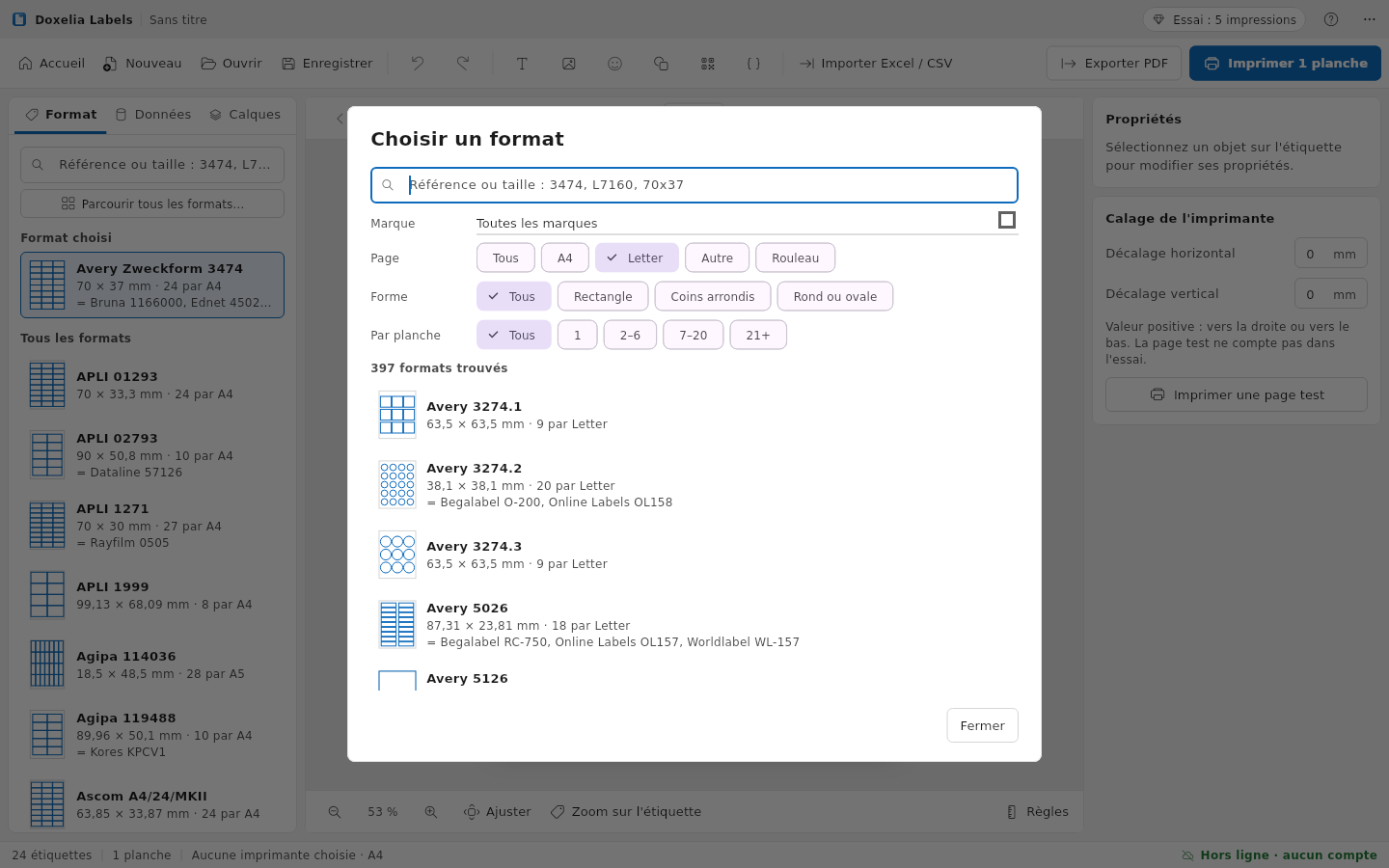Image resolution: width=1389 pixels, height=868 pixels.
Task: Click the Doxelia Labels app logo
Action: click(19, 19)
